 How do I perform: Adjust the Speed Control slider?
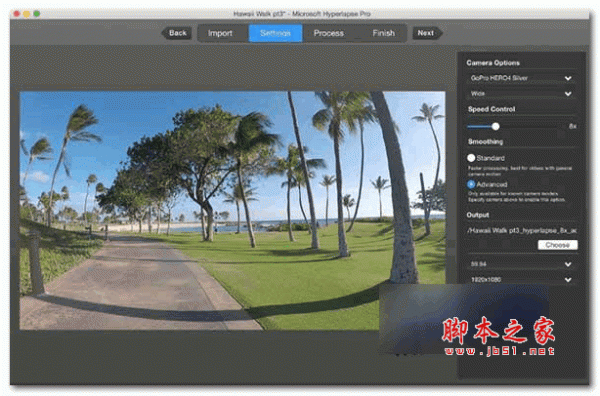[495, 126]
